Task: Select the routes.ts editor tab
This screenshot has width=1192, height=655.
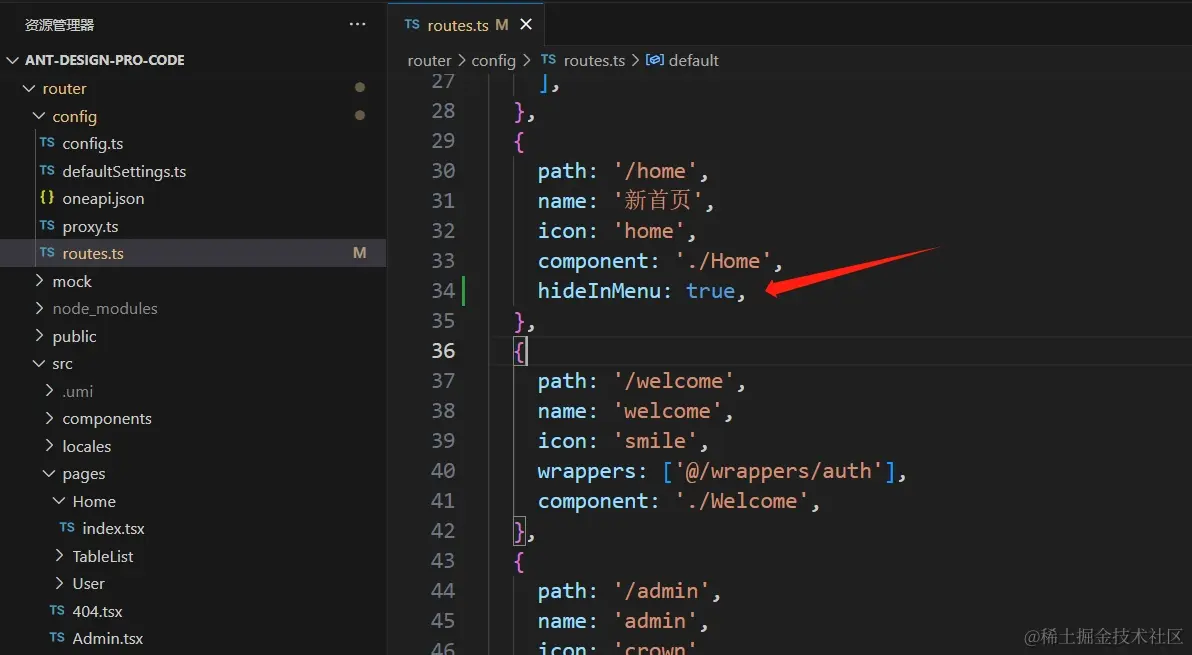Action: pos(466,24)
